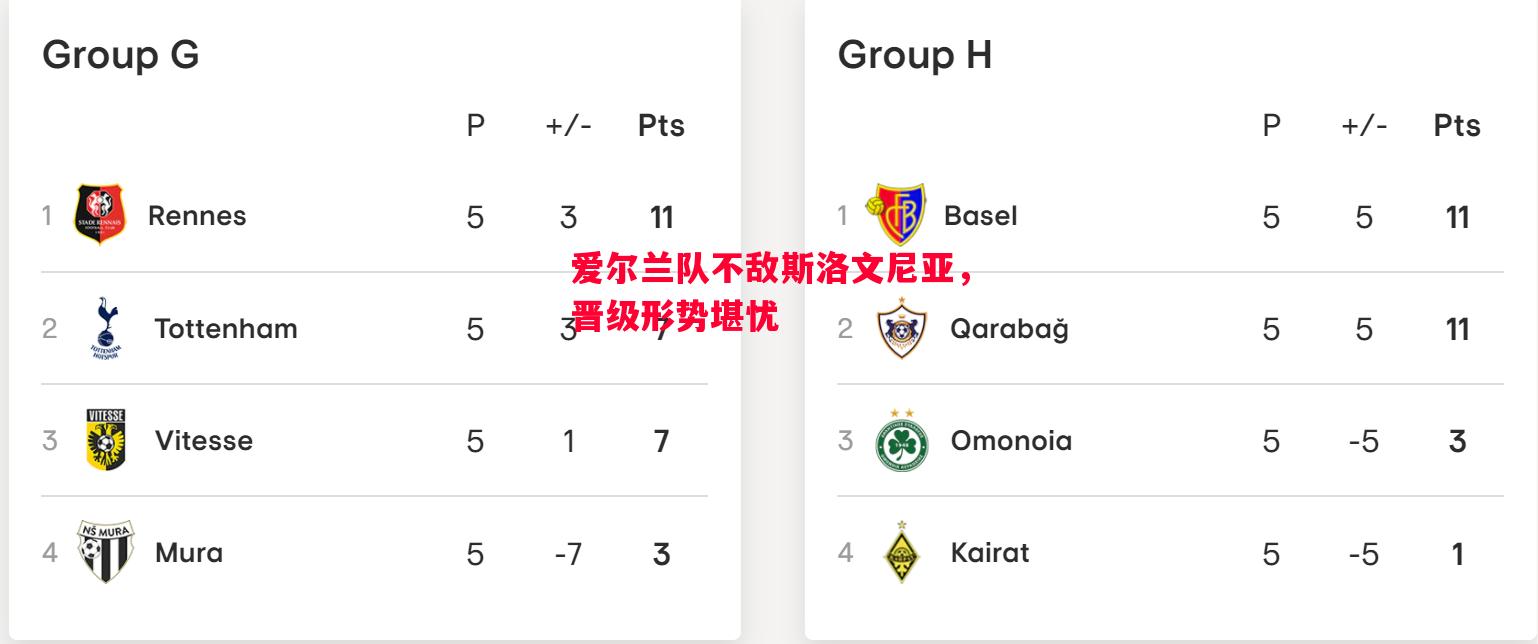1538x644 pixels.
Task: Select the Kairat team name
Action: pyautogui.click(x=990, y=552)
